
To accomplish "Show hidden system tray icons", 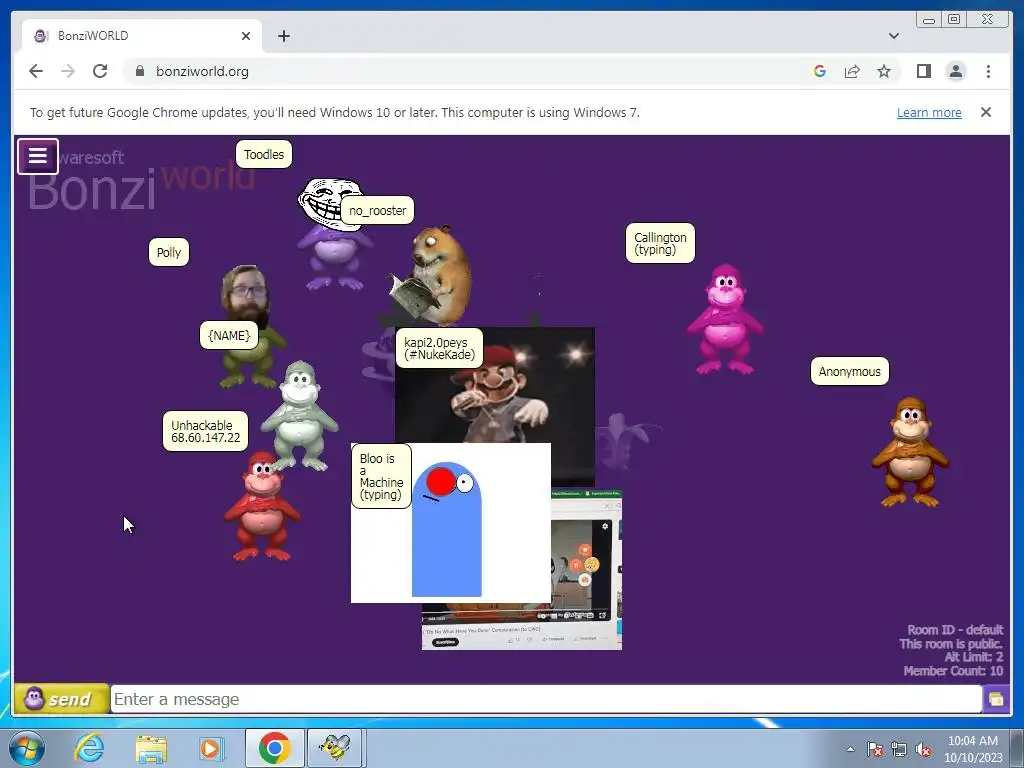I will tap(850, 749).
